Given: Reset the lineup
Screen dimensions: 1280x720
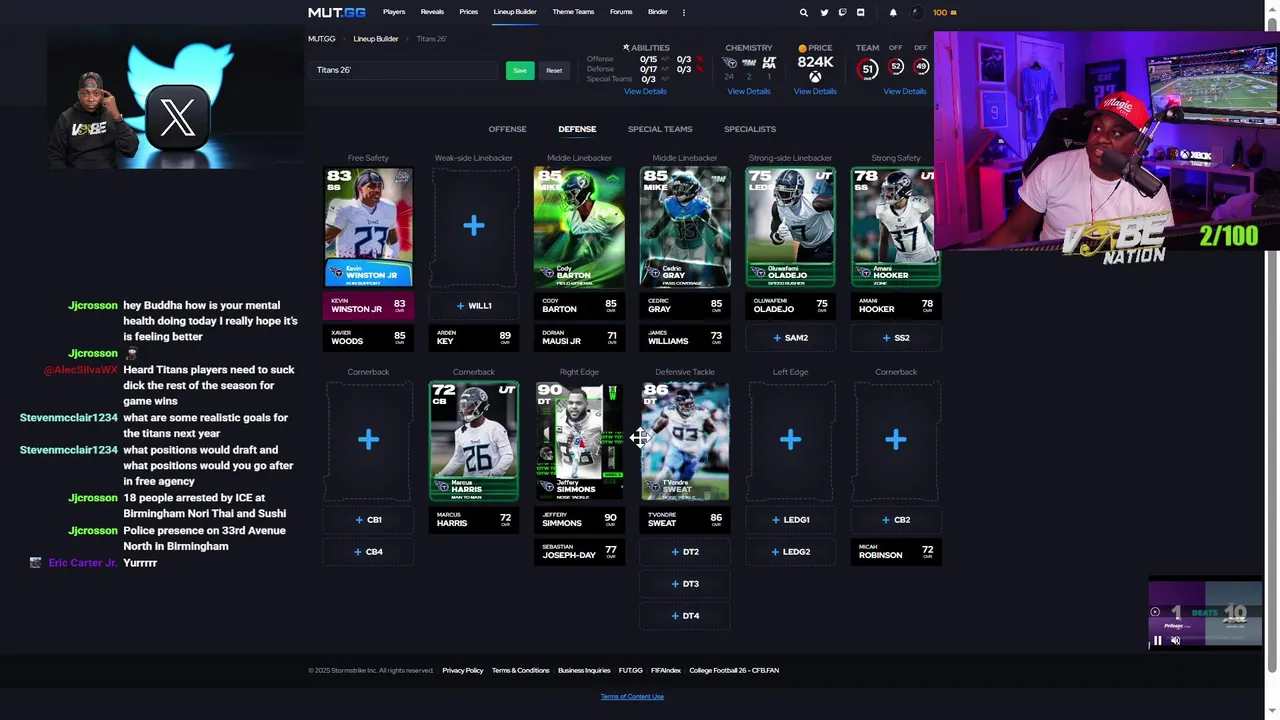Looking at the screenshot, I should [554, 70].
